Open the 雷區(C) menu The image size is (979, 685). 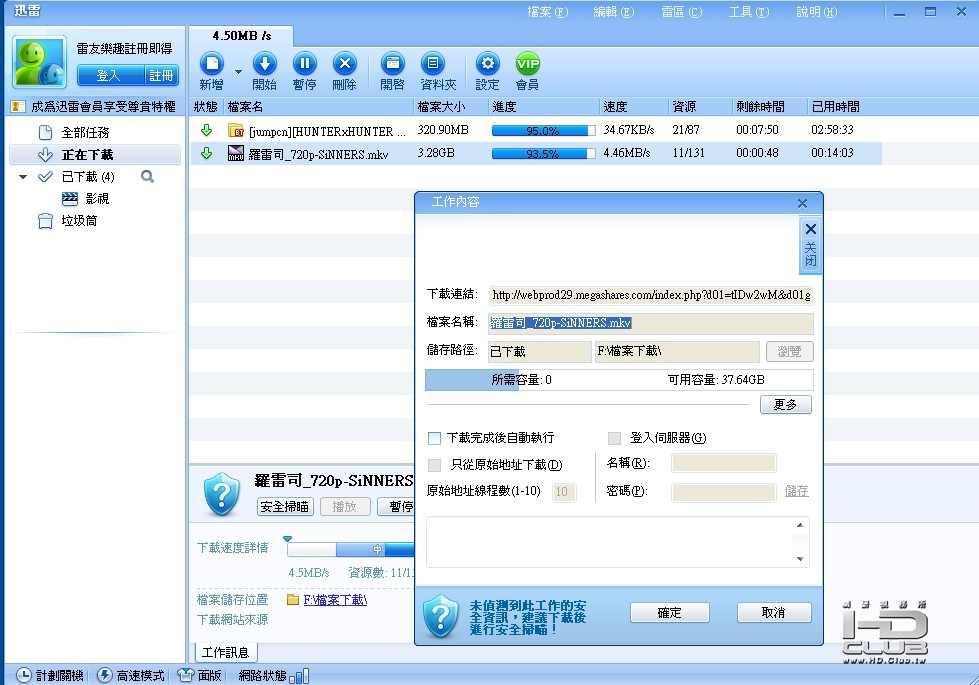[x=682, y=12]
